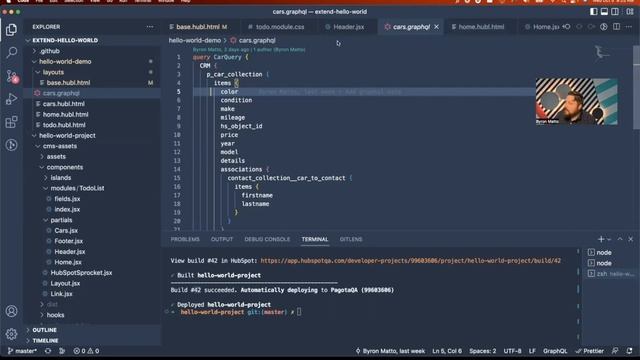Close the cars.graphql tab

(436, 27)
